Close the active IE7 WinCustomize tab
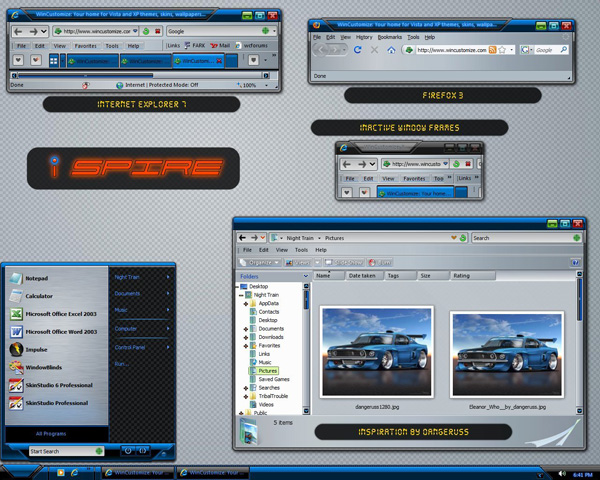Image resolution: width=600 pixels, height=480 pixels. point(219,61)
